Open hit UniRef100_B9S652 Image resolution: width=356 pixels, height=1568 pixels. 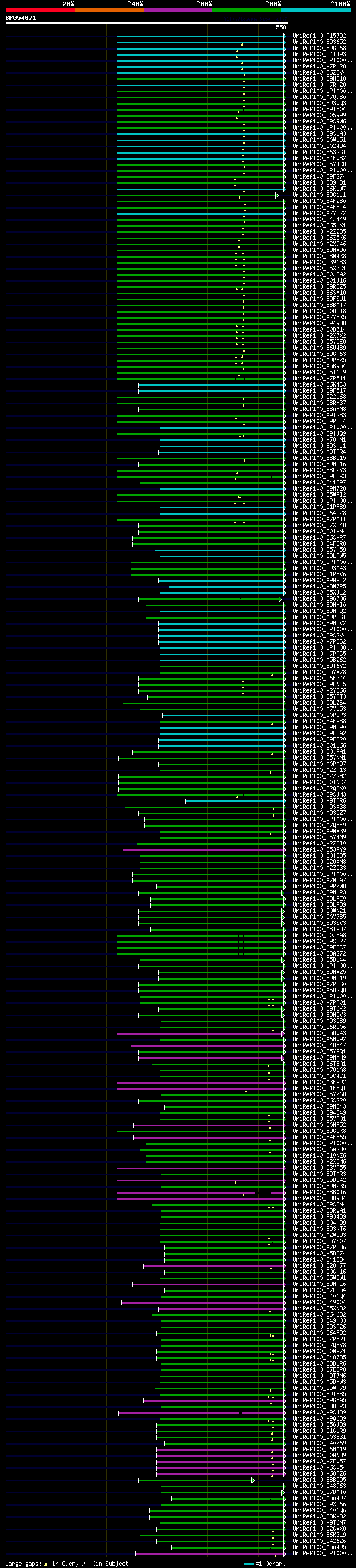319,42
